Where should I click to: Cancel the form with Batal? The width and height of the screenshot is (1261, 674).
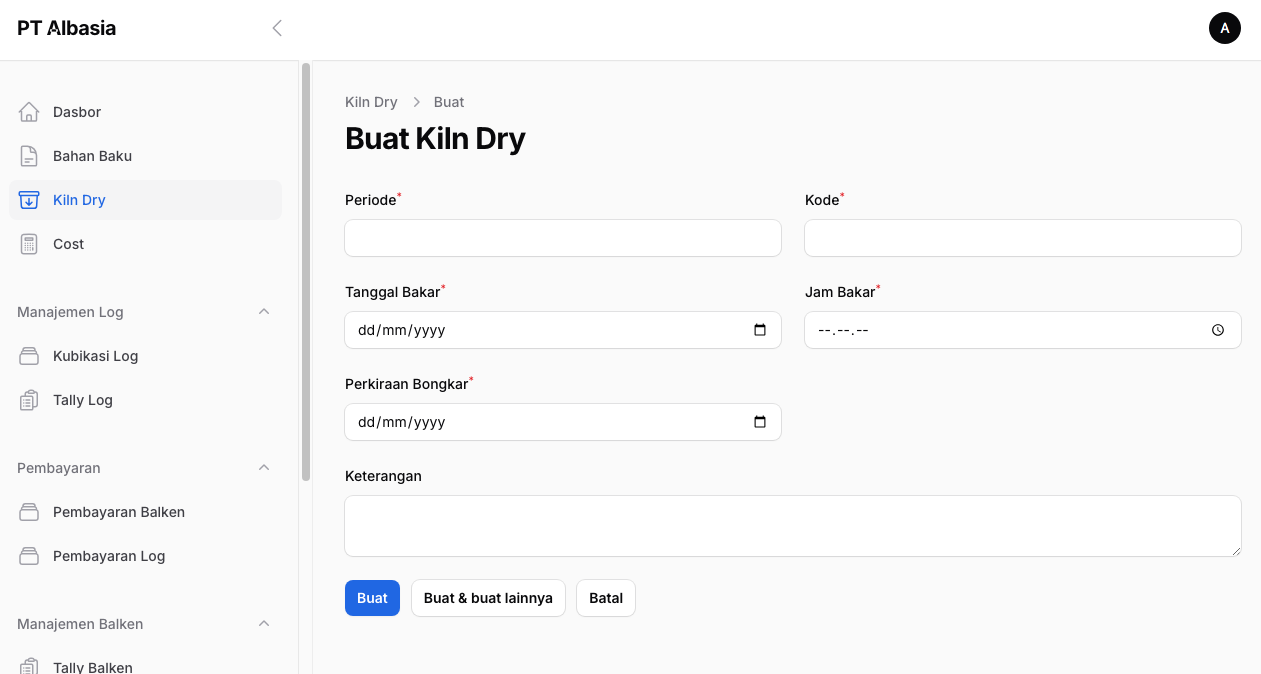point(605,598)
